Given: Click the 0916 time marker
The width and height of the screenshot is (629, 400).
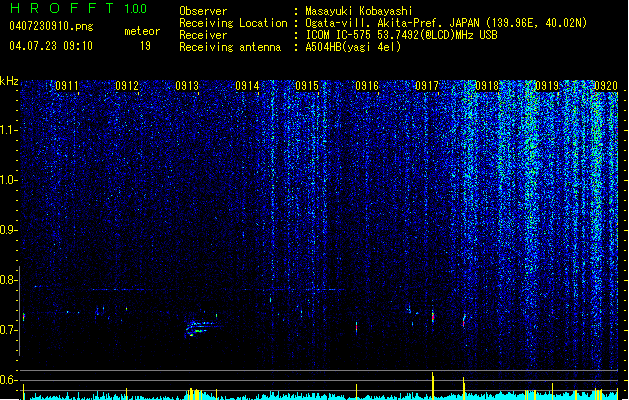Looking at the screenshot, I should [x=367, y=86].
